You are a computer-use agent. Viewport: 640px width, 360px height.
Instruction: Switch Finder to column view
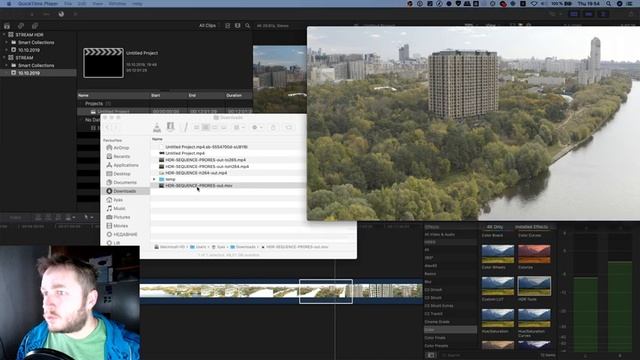[215, 128]
